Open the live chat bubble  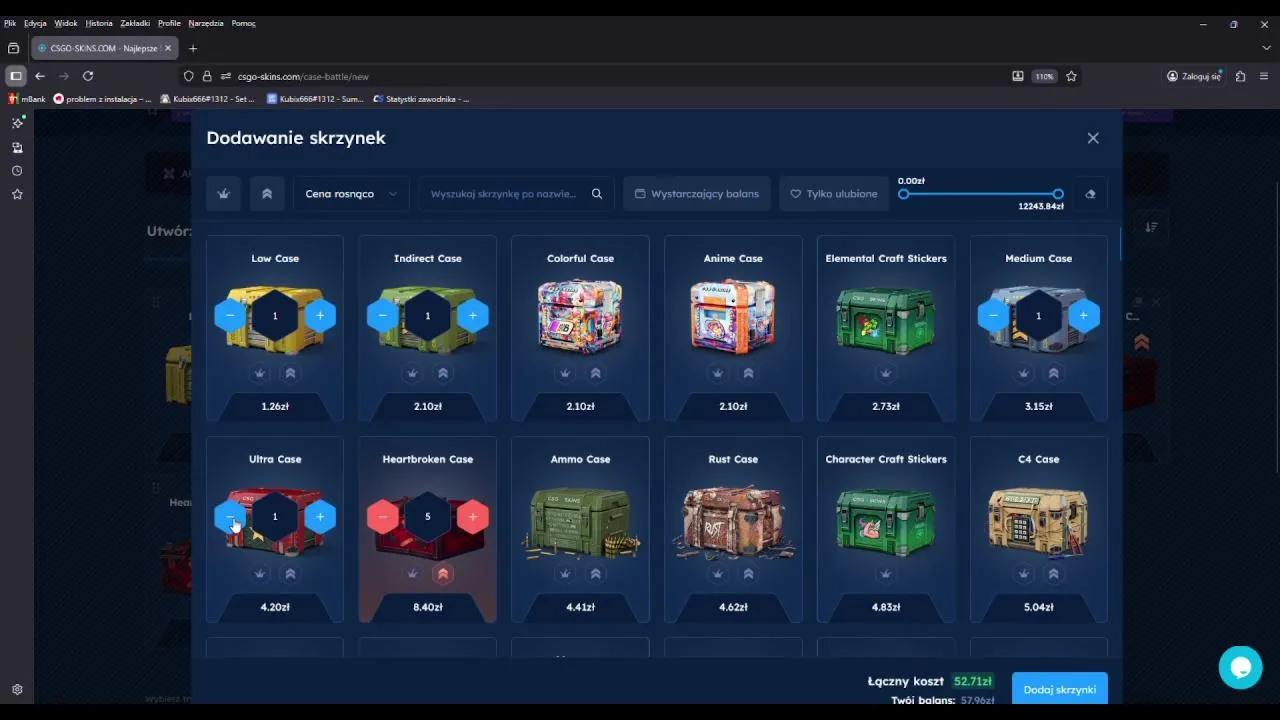point(1240,667)
